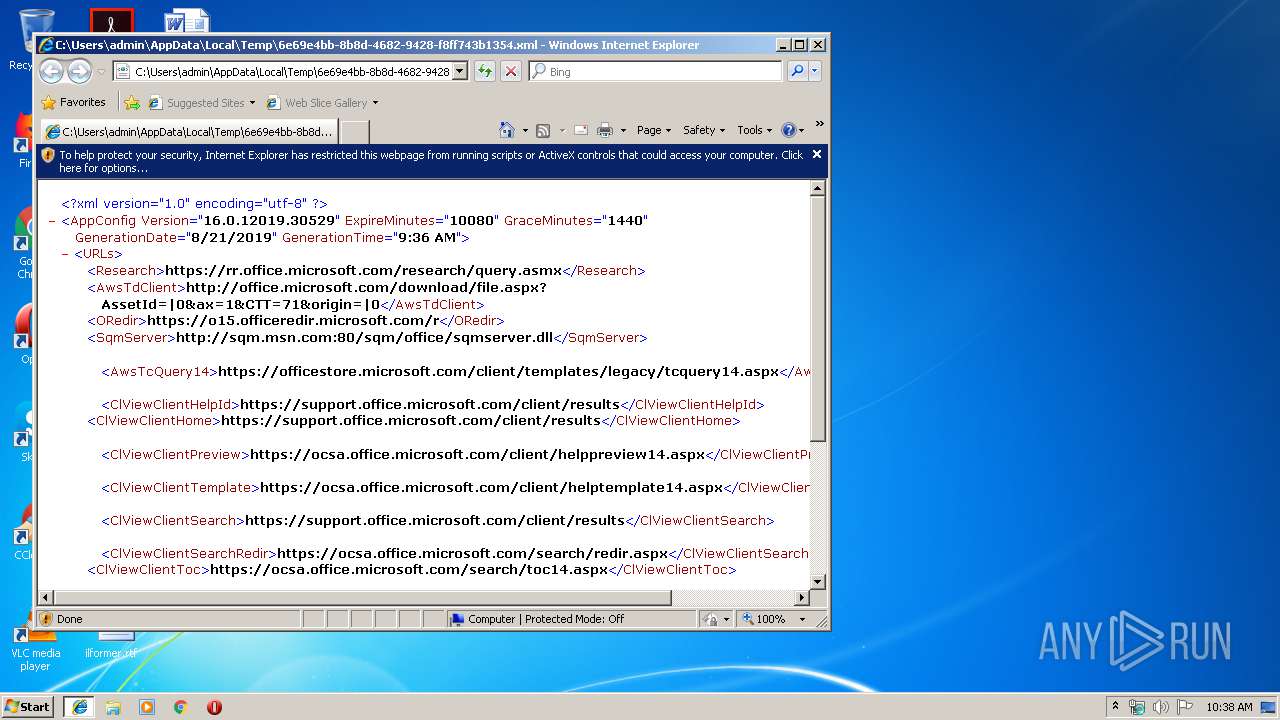This screenshot has height=720, width=1280.
Task: Expand the Print options dropdown arrow
Action: click(x=623, y=130)
